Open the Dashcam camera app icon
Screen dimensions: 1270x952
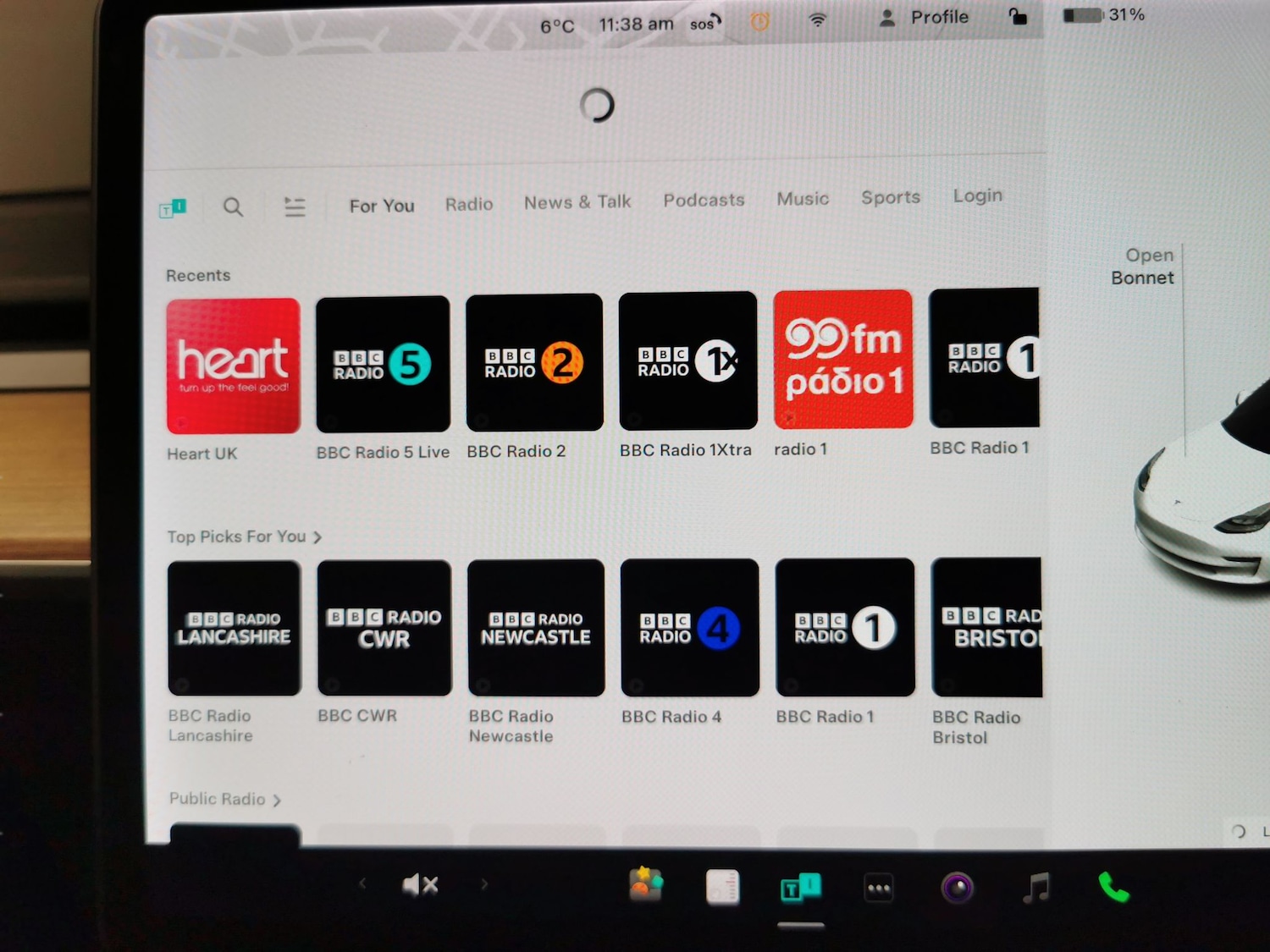point(958,888)
